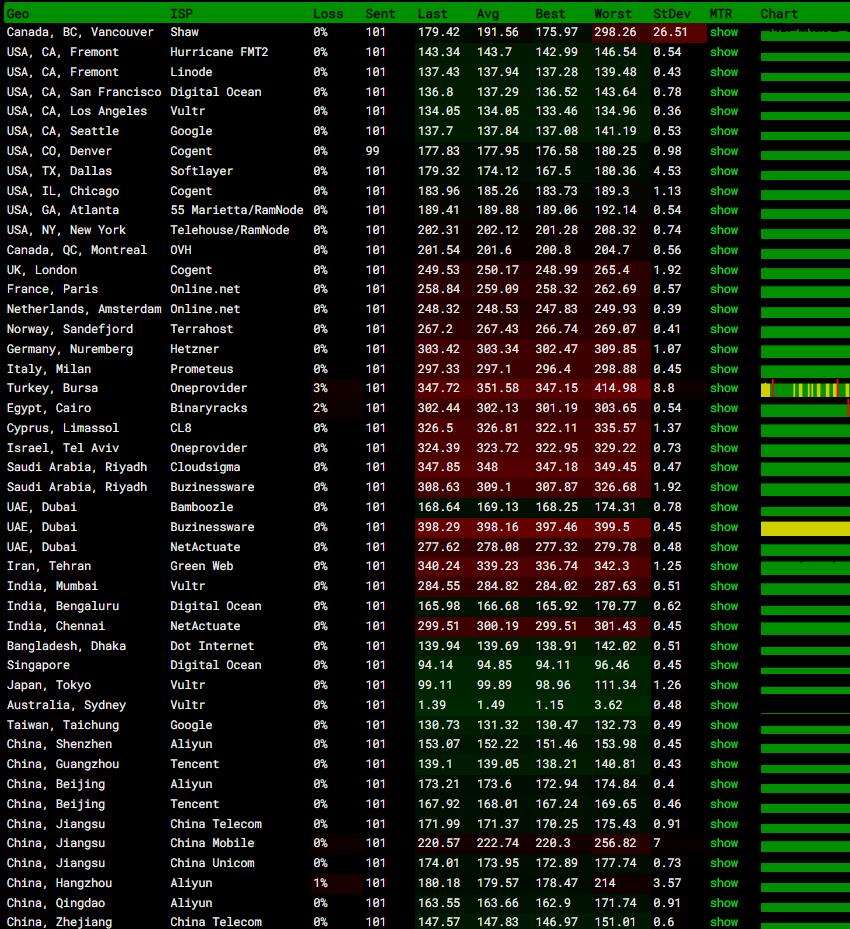Show MTR for Japan, Tokyo

coord(724,685)
